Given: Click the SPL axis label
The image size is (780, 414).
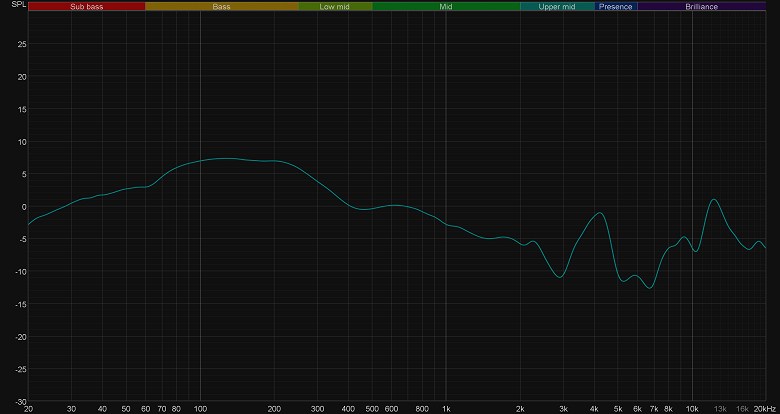Looking at the screenshot, I should (x=18, y=4).
